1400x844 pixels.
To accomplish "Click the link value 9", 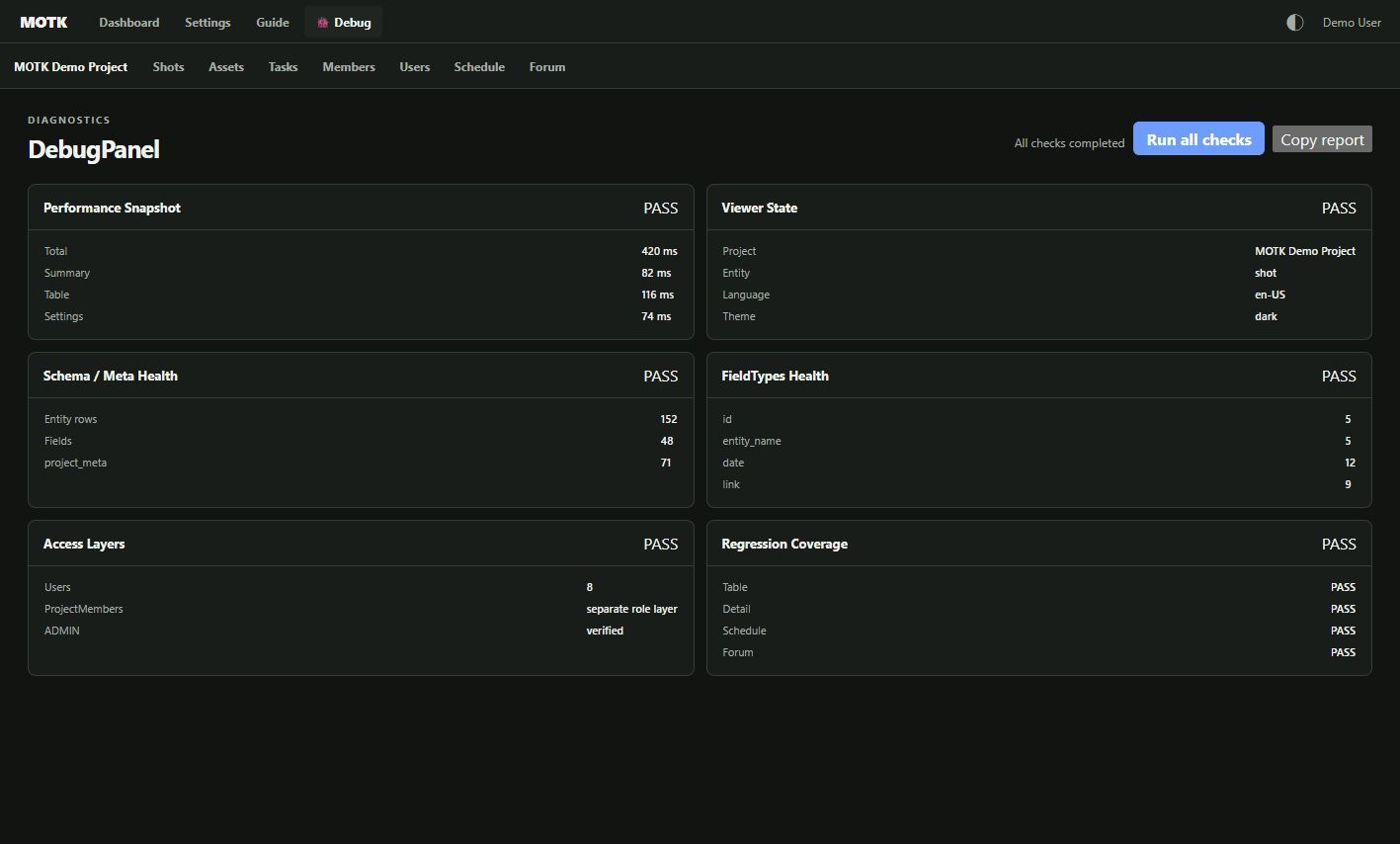I will [x=1348, y=484].
